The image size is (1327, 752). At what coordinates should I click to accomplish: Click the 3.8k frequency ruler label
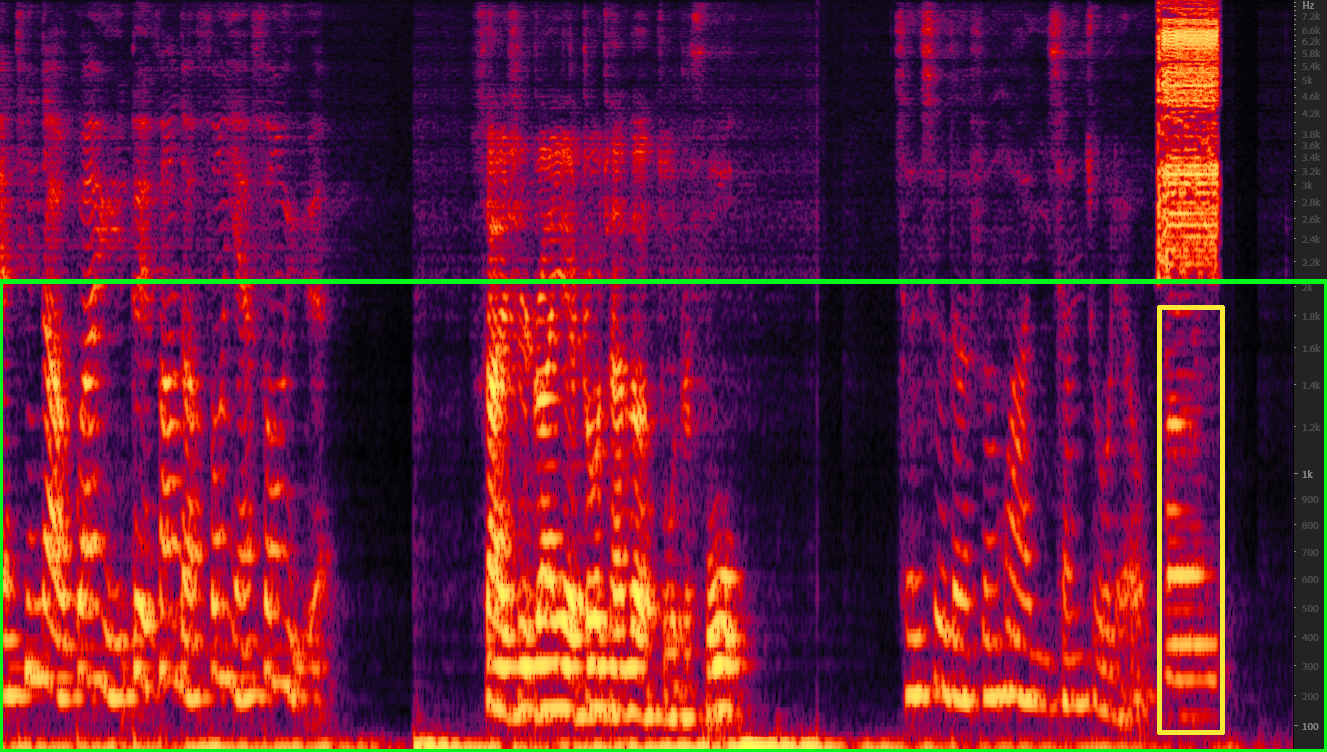pyautogui.click(x=1309, y=134)
